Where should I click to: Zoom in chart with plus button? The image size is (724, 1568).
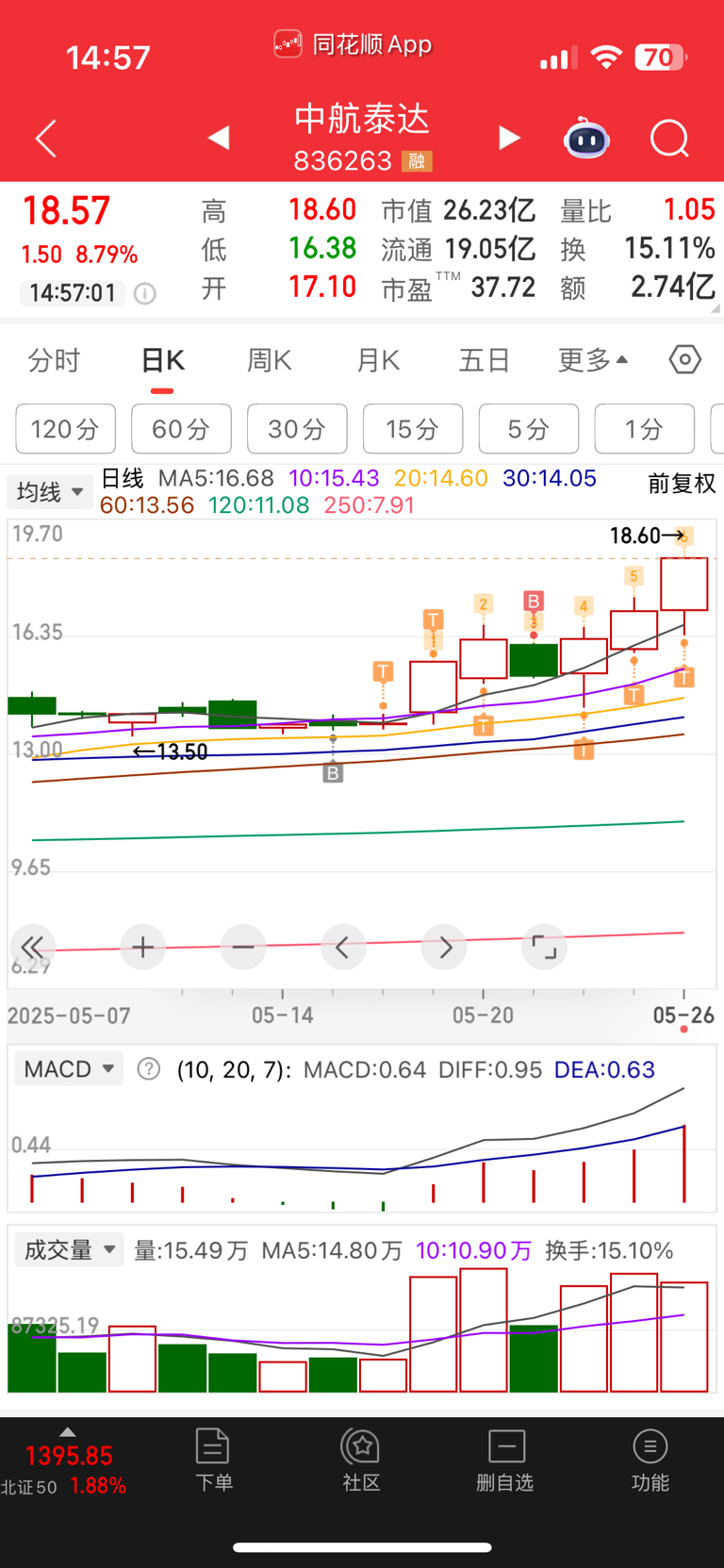[143, 947]
